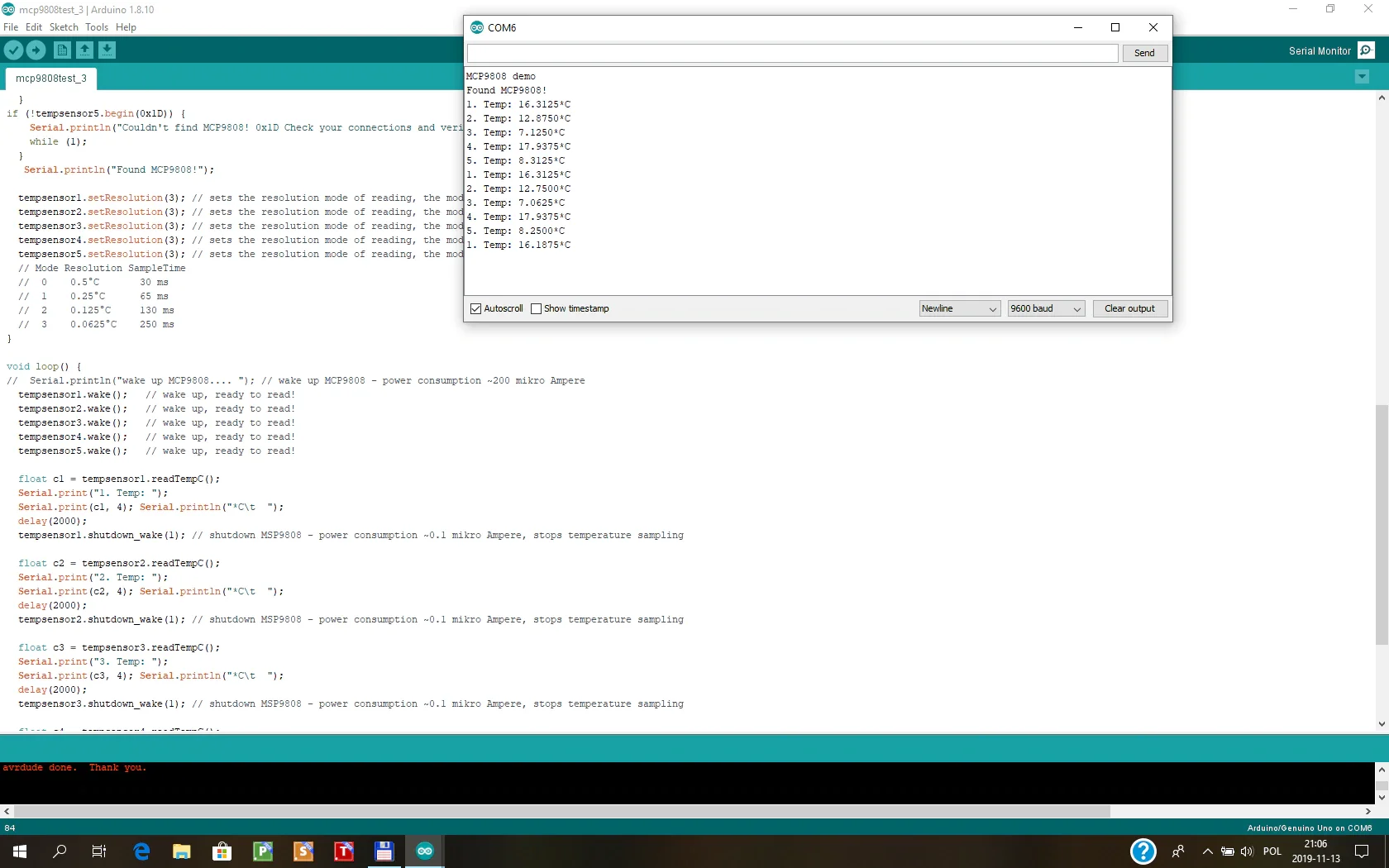1389x868 pixels.
Task: Click the Arduino IDE taskbar icon
Action: pyautogui.click(x=425, y=851)
